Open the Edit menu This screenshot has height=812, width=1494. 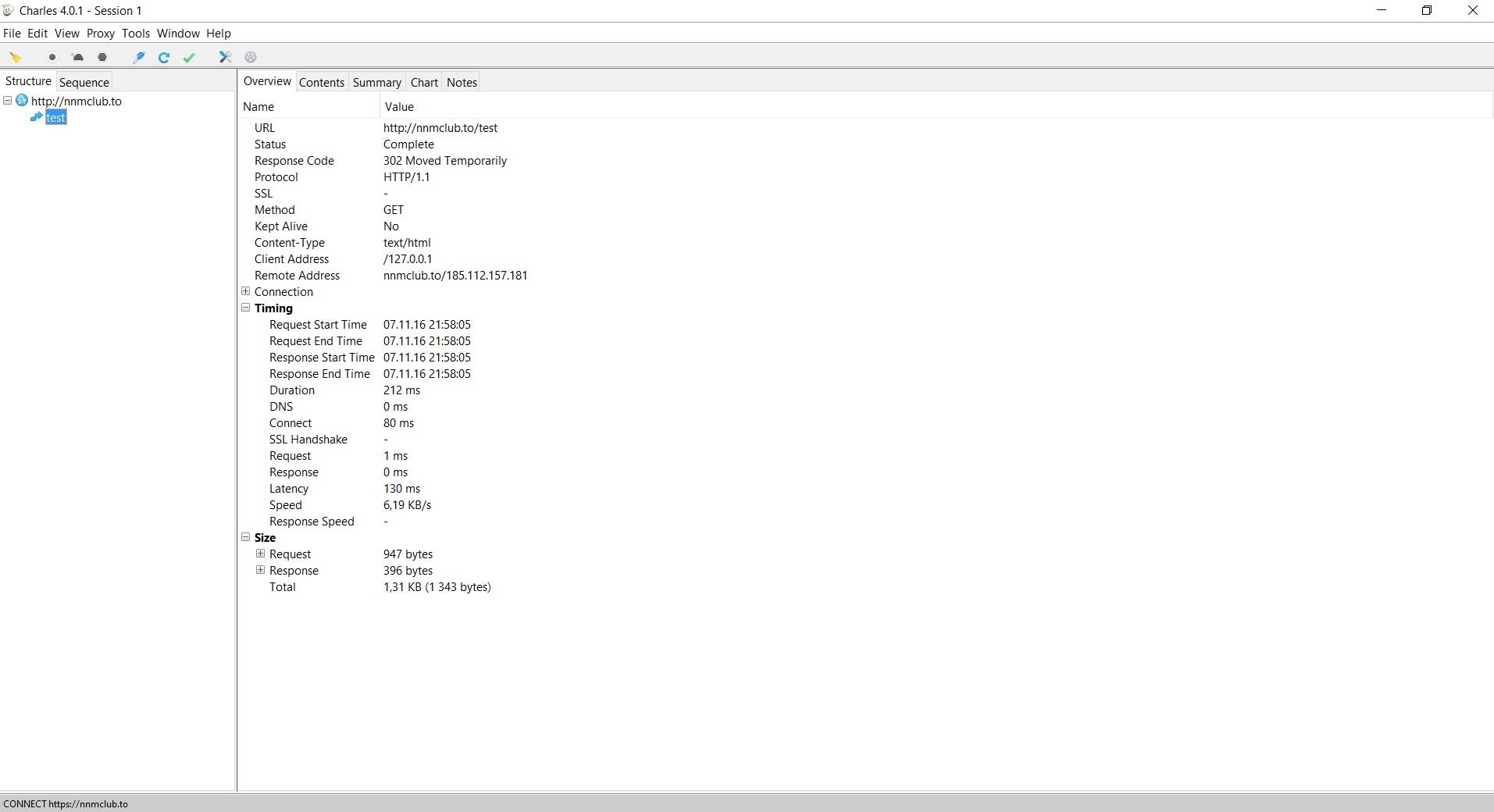click(x=37, y=34)
